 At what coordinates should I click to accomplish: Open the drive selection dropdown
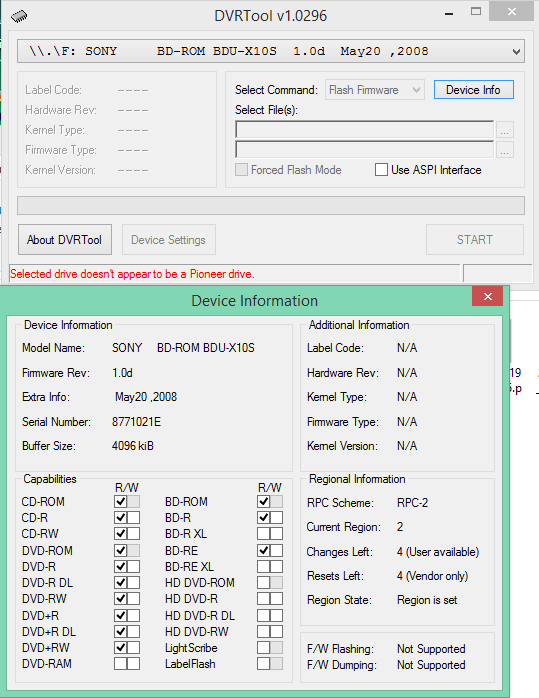click(271, 51)
